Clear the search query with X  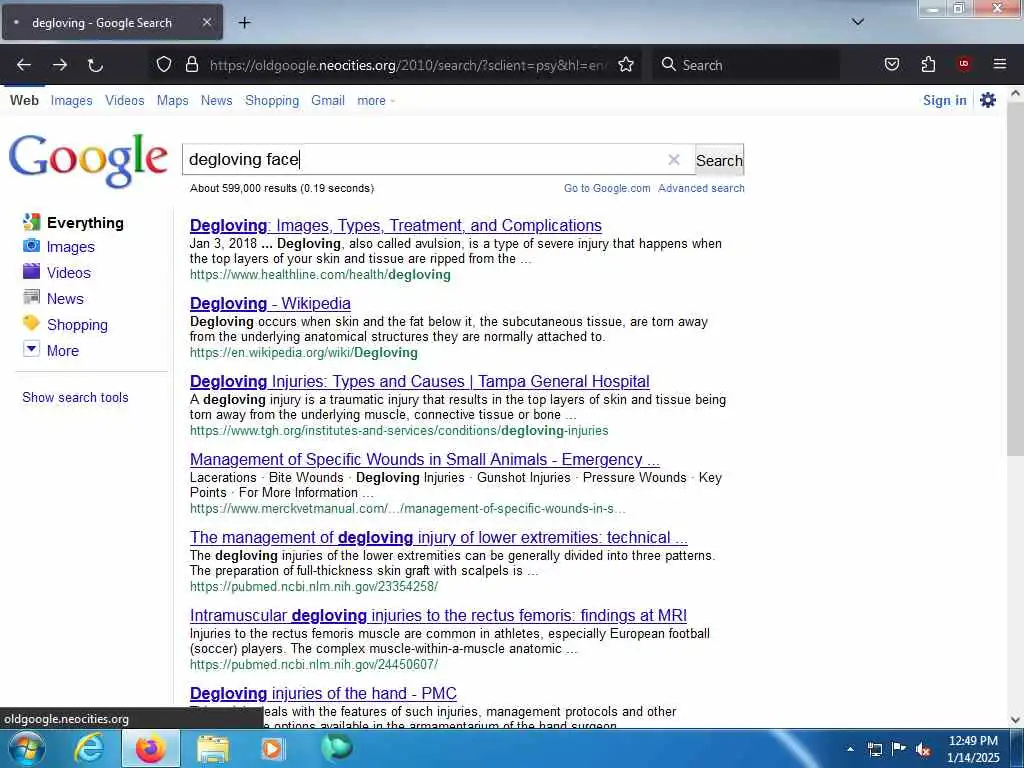673,159
